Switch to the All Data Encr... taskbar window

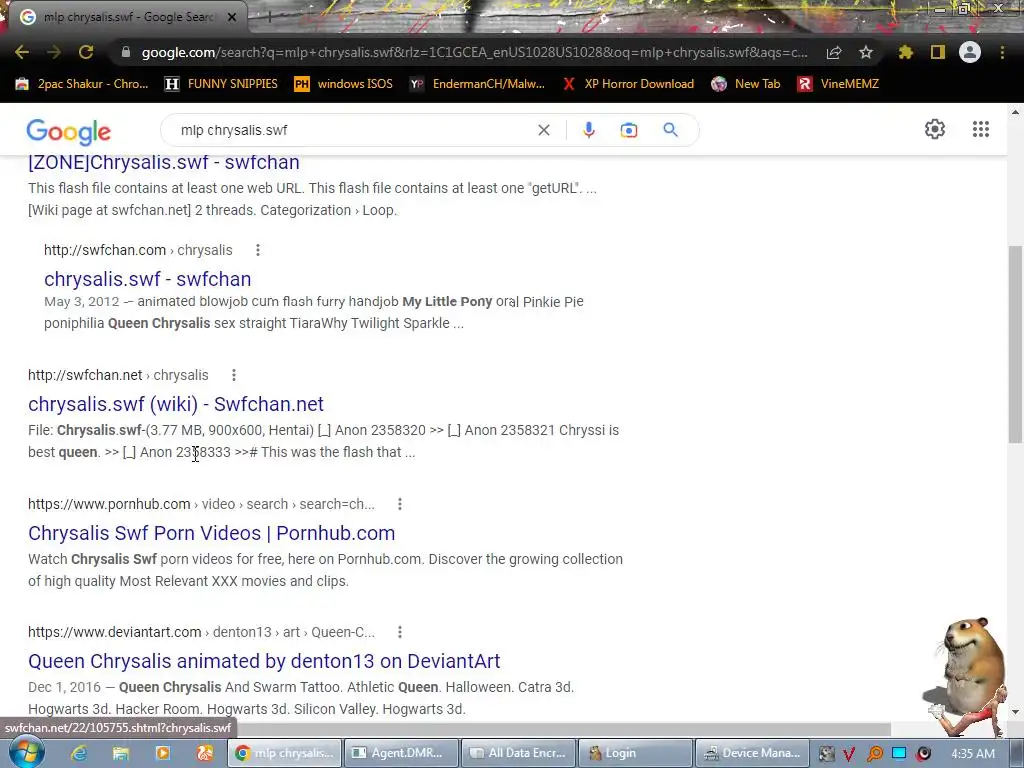518,753
